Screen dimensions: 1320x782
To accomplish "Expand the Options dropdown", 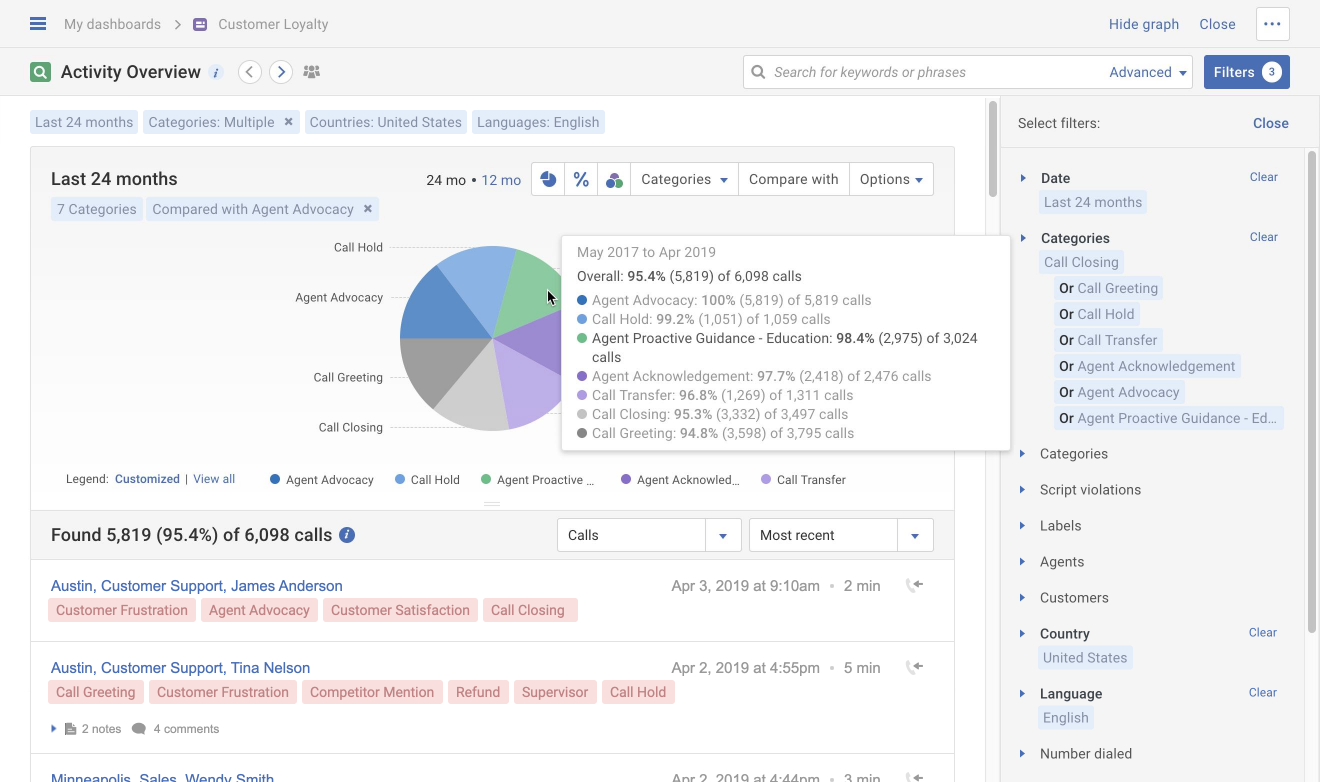I will (x=890, y=178).
